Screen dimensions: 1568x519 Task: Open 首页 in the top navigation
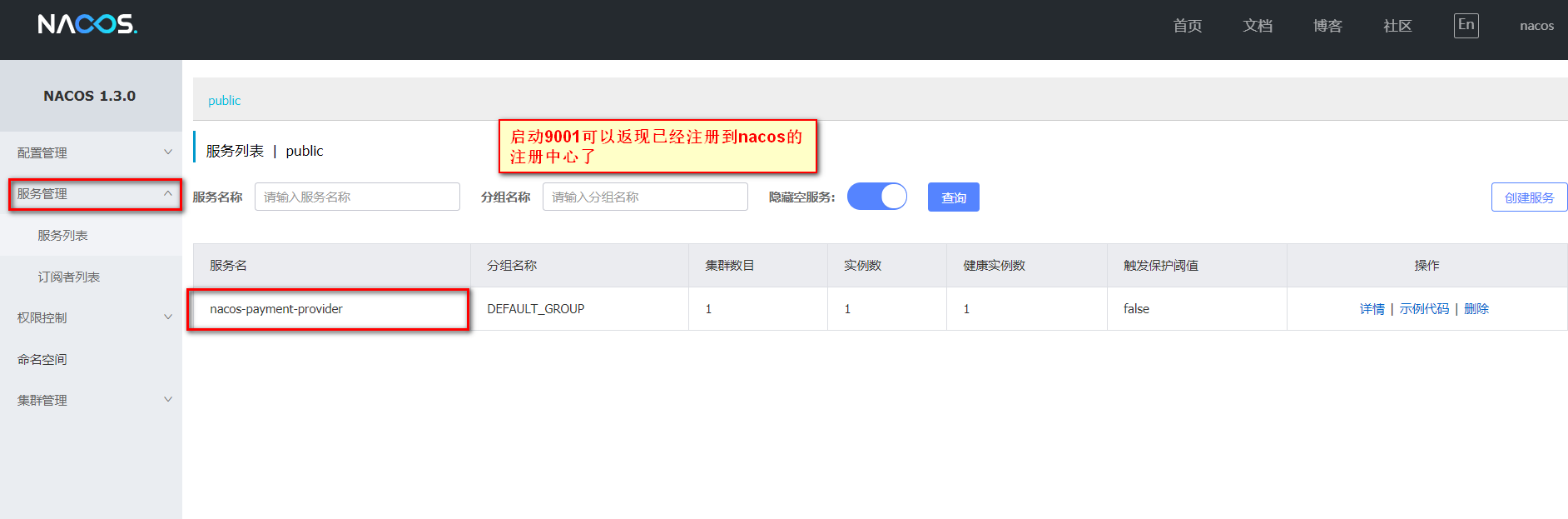(x=1188, y=26)
